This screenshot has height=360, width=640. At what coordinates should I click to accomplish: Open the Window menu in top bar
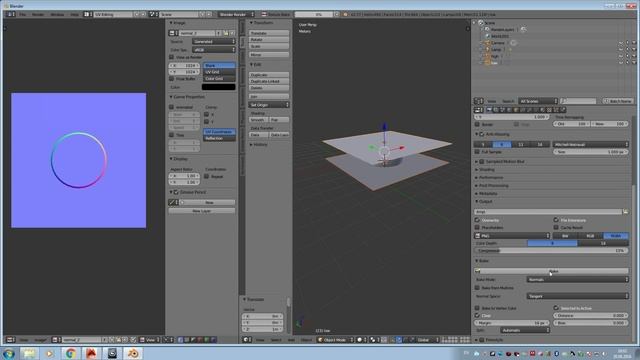click(57, 14)
